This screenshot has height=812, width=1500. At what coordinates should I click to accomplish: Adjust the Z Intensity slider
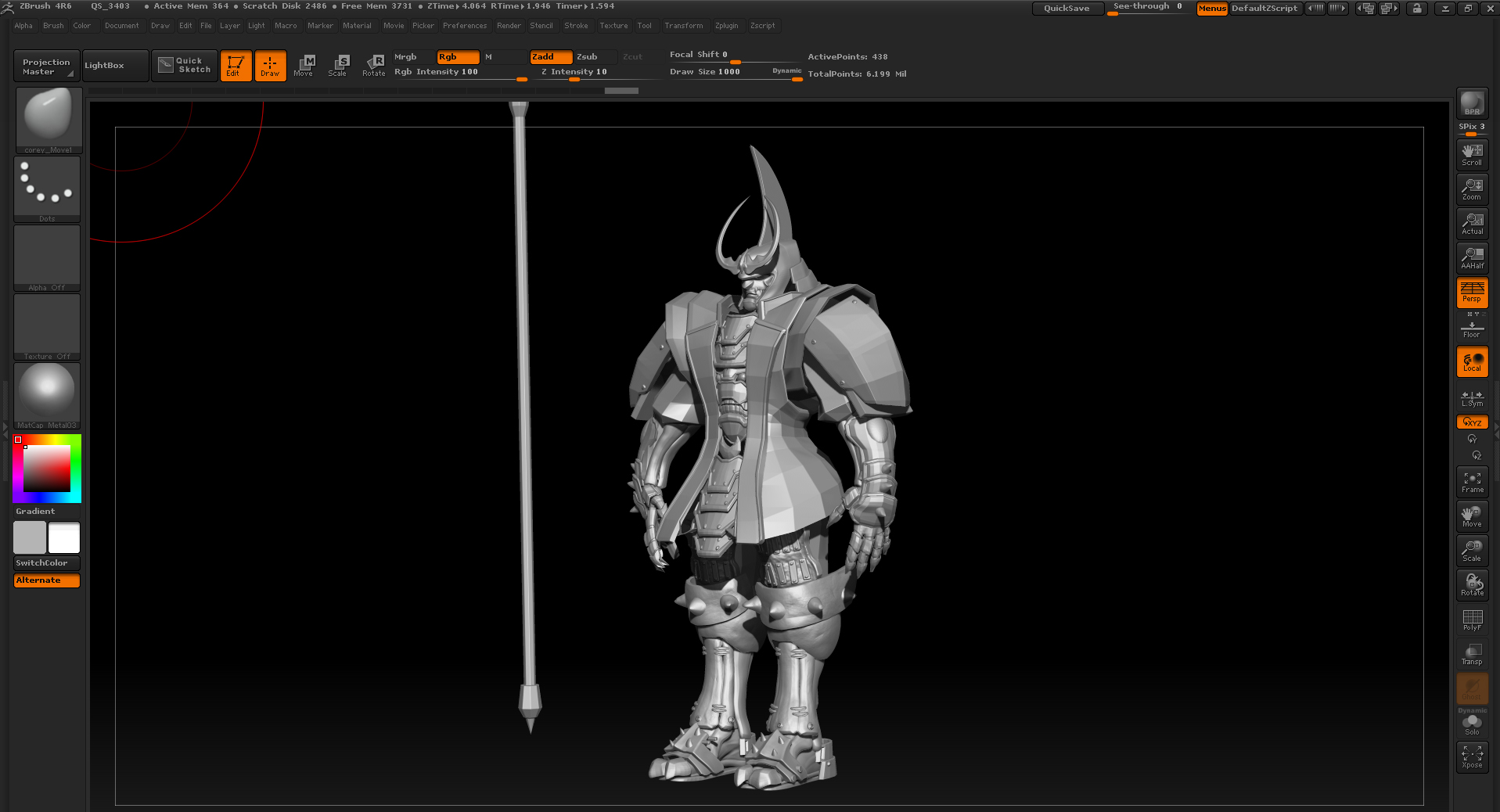[598, 73]
